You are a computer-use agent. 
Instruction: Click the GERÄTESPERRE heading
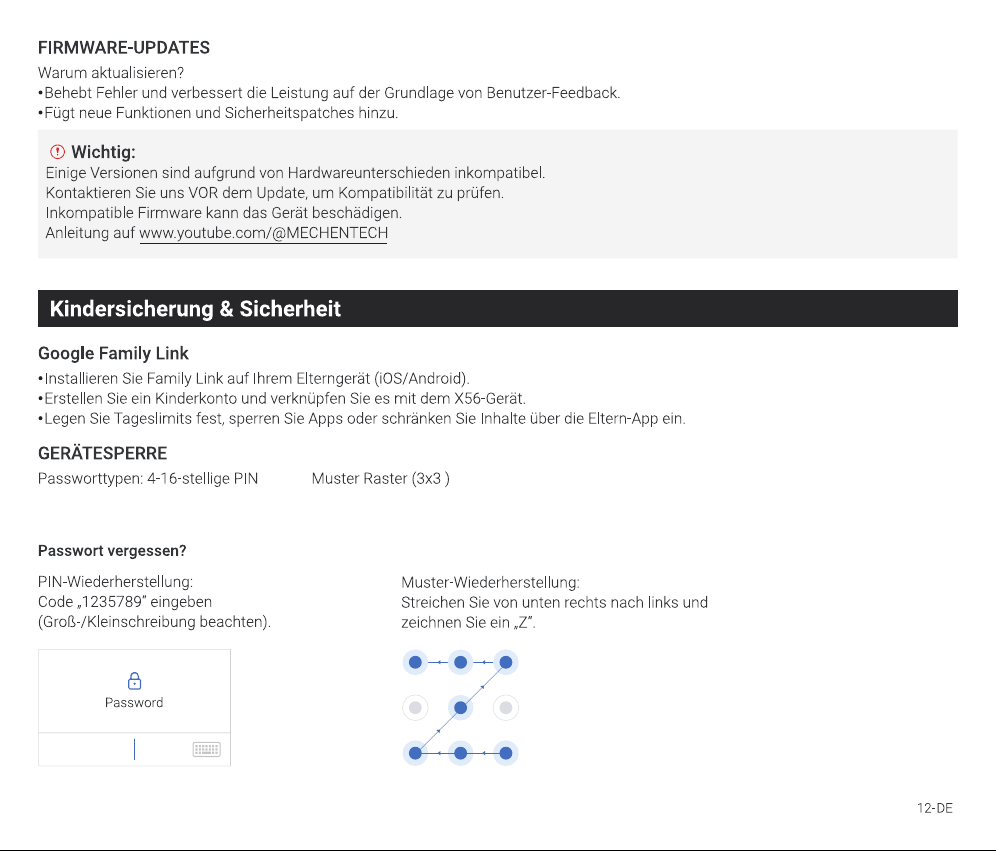pyautogui.click(x=102, y=453)
